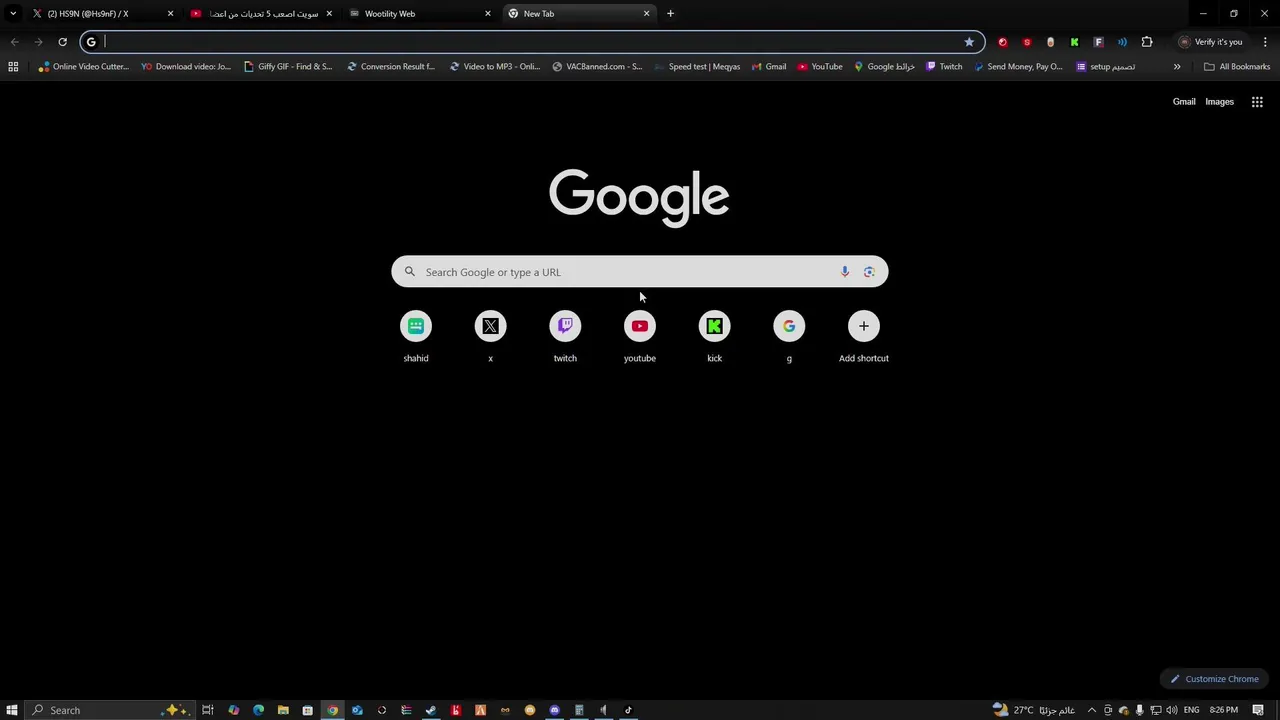Open TikTok from the taskbar
The height and width of the screenshot is (720, 1280).
click(x=628, y=710)
